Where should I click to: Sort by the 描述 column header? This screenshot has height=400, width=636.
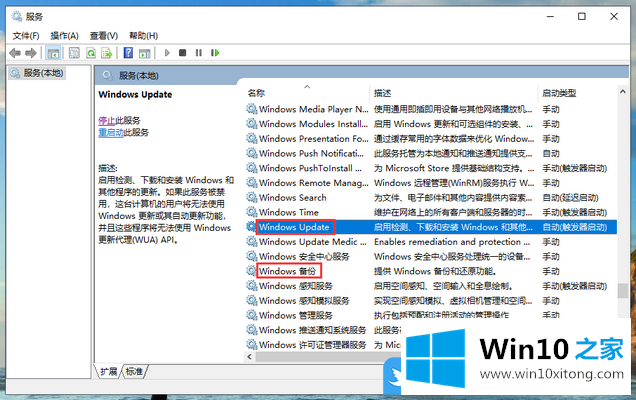453,93
